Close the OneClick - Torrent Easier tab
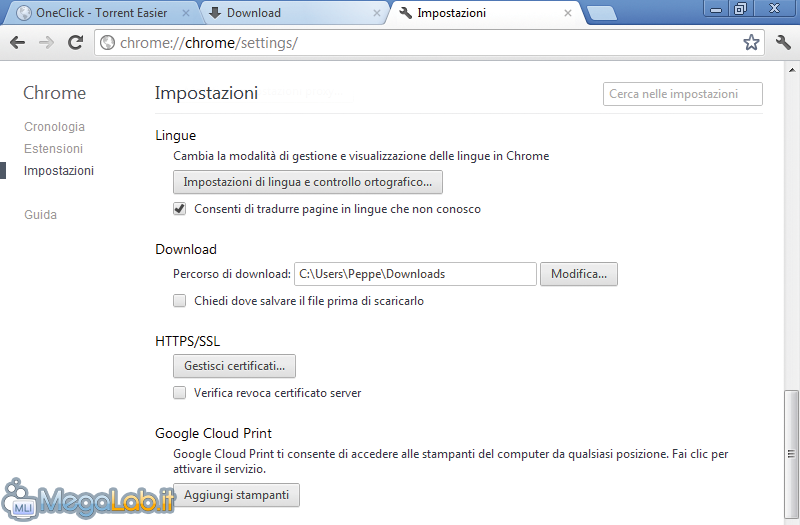800x525 pixels. point(186,13)
